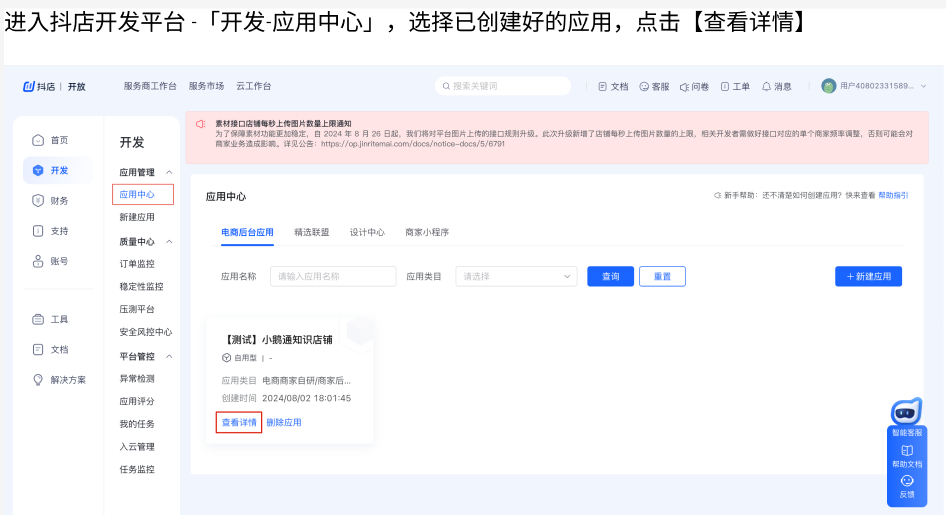Screen dimensions: 946x515
Task: Click the announcement speaker icon in banner
Action: 200,124
